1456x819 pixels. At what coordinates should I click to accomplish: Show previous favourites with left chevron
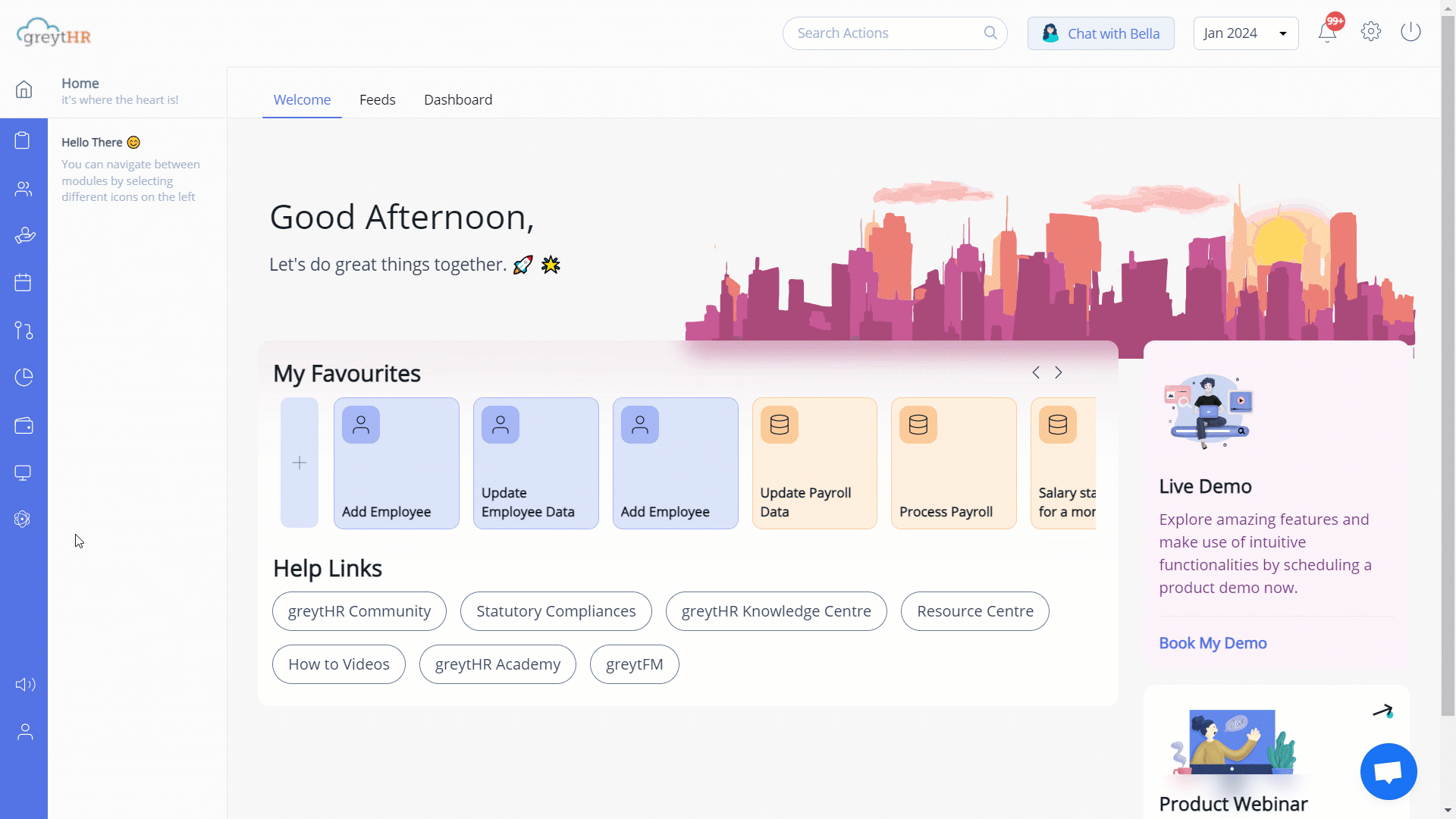pos(1036,372)
